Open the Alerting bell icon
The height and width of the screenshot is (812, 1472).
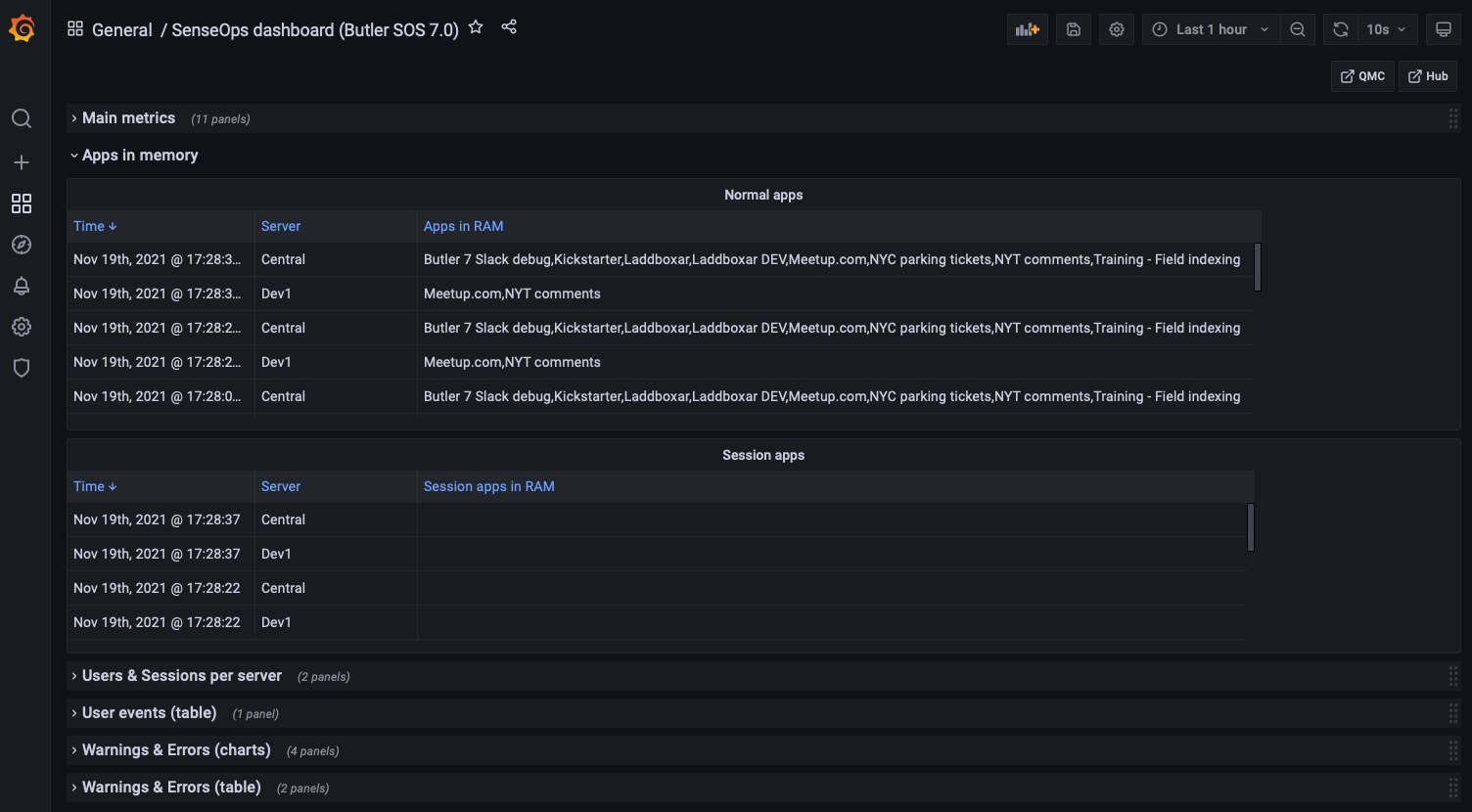(x=22, y=286)
